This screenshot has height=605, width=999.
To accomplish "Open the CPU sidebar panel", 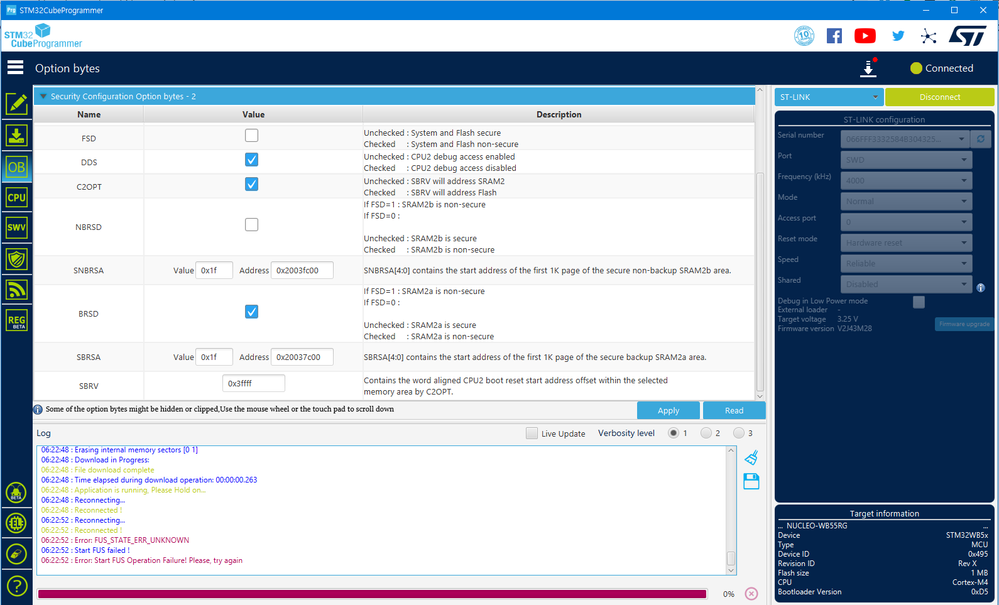I will 17,197.
